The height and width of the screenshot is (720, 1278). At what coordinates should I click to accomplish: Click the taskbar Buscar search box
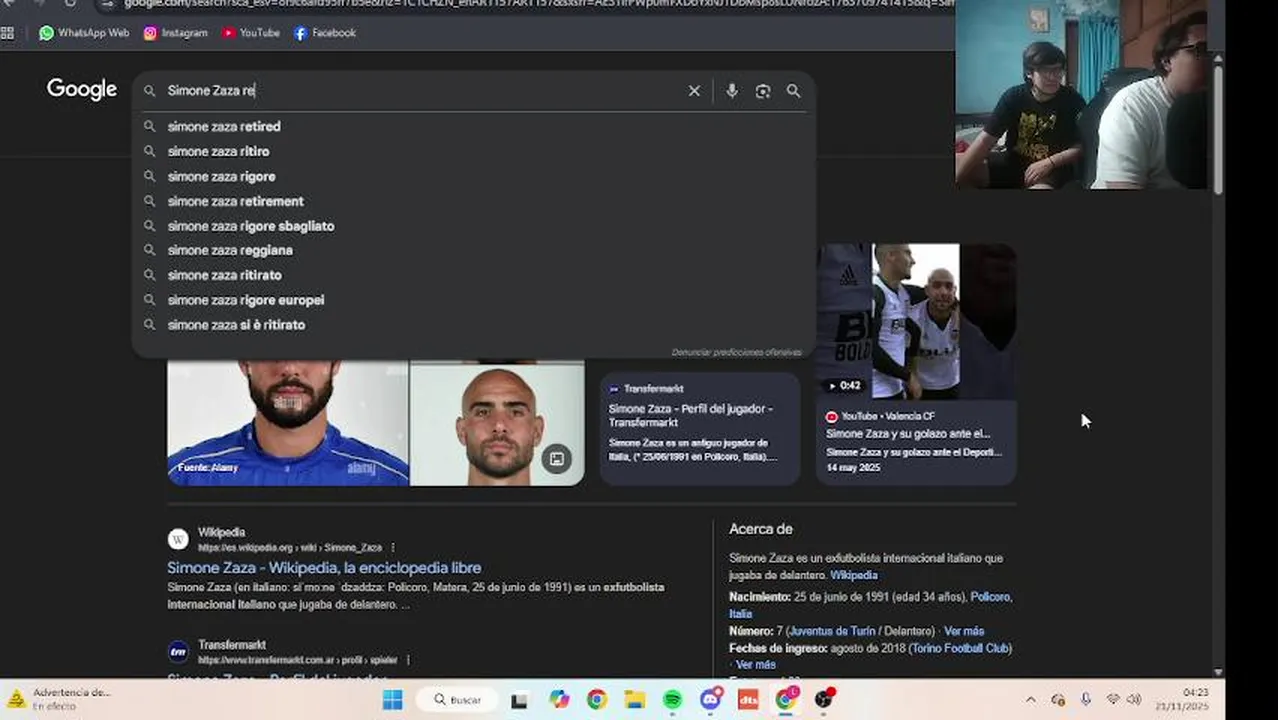click(457, 700)
